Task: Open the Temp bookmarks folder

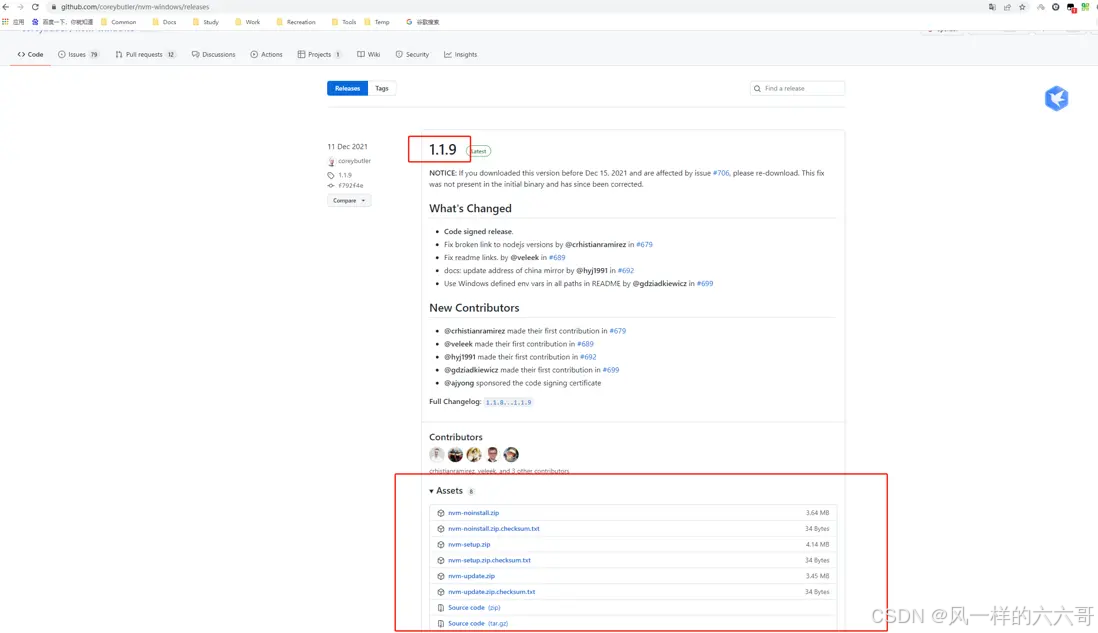Action: (377, 22)
